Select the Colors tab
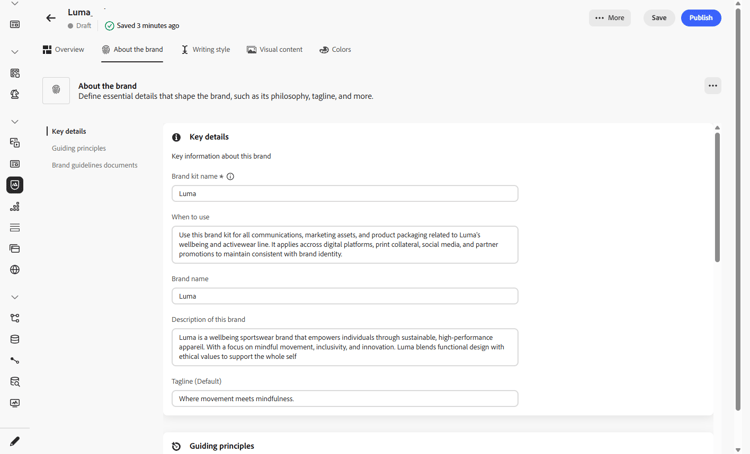The image size is (750, 454). coord(335,49)
